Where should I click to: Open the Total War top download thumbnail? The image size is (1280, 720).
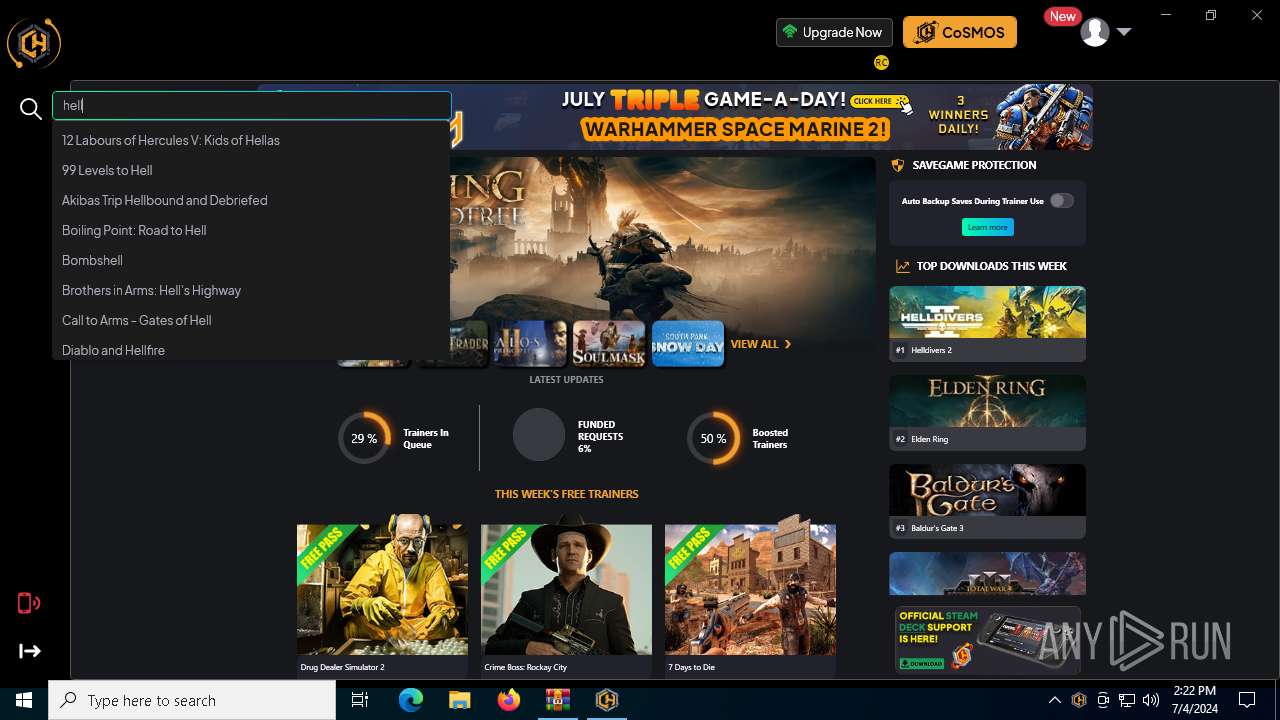coord(987,573)
